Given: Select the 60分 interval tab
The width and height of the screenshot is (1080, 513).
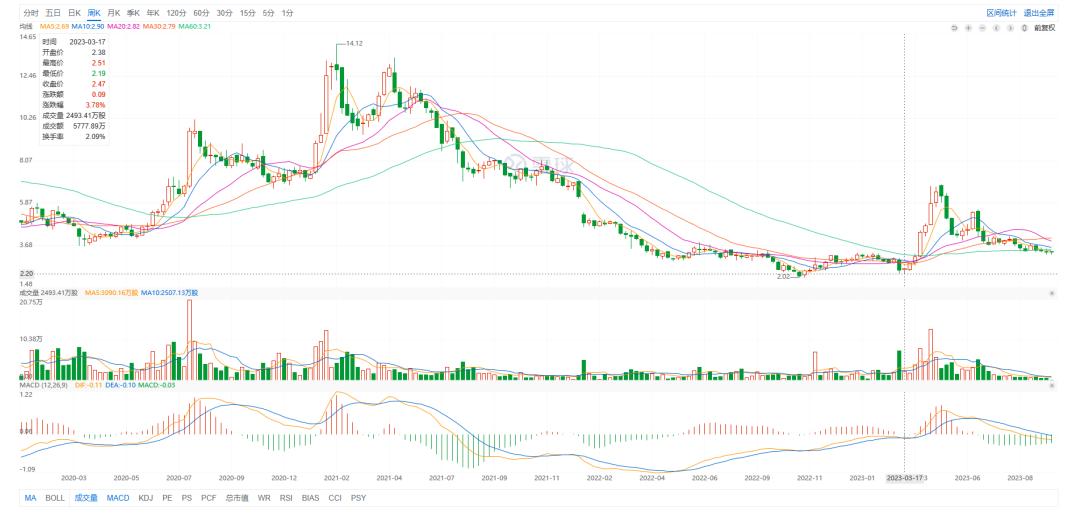Looking at the screenshot, I should pos(201,13).
